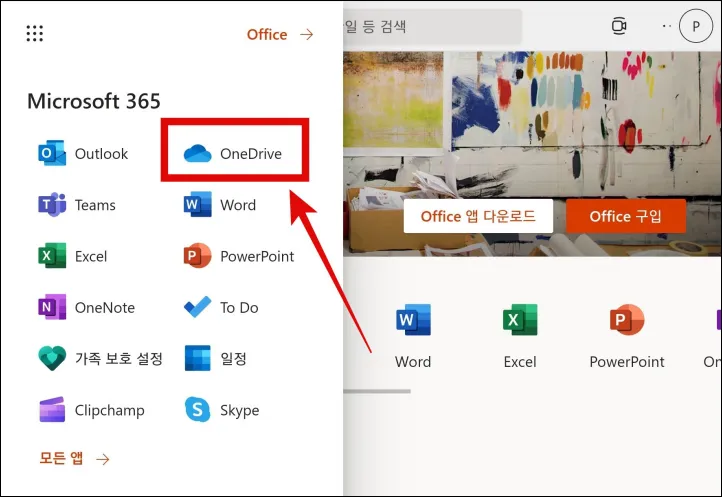This screenshot has height=497, width=722.
Task: Launch Teams from the launcher list
Action: tap(77, 205)
